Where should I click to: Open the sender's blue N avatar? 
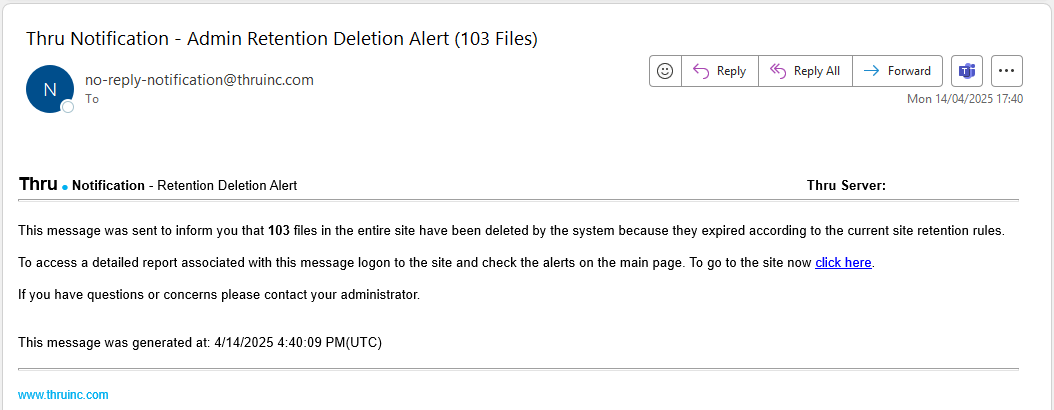coord(49,89)
